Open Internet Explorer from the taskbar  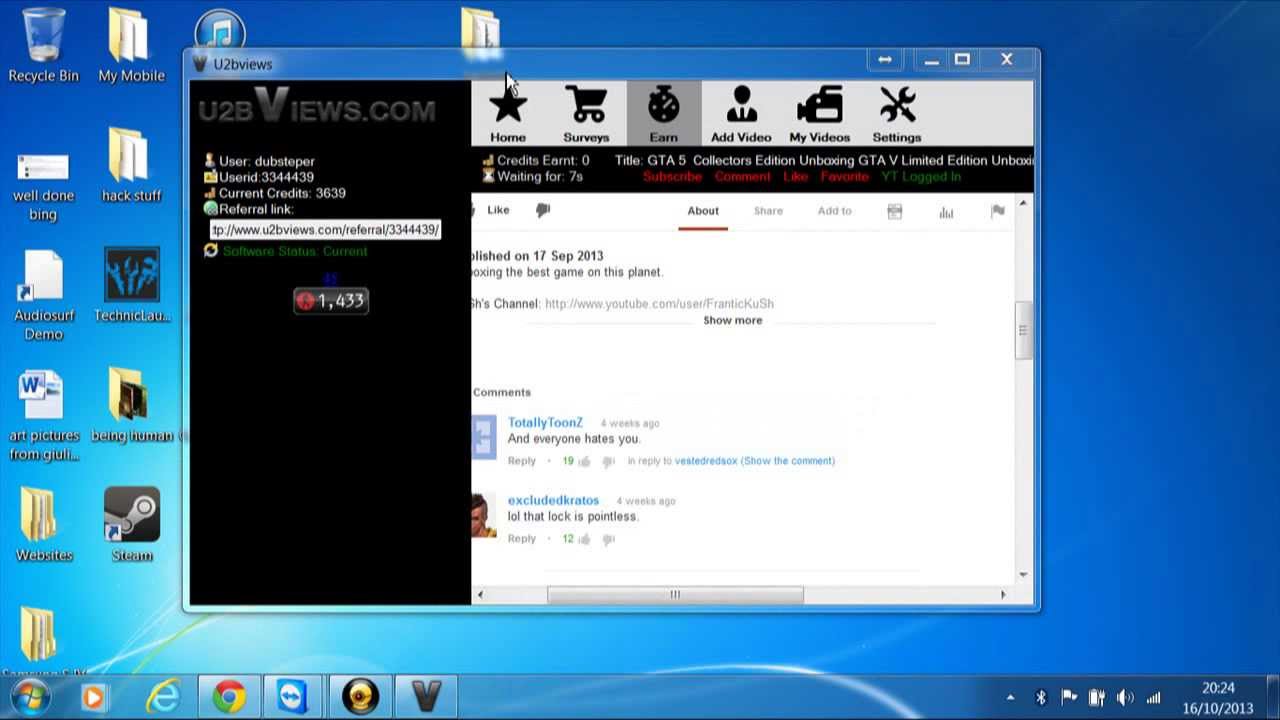pos(162,697)
